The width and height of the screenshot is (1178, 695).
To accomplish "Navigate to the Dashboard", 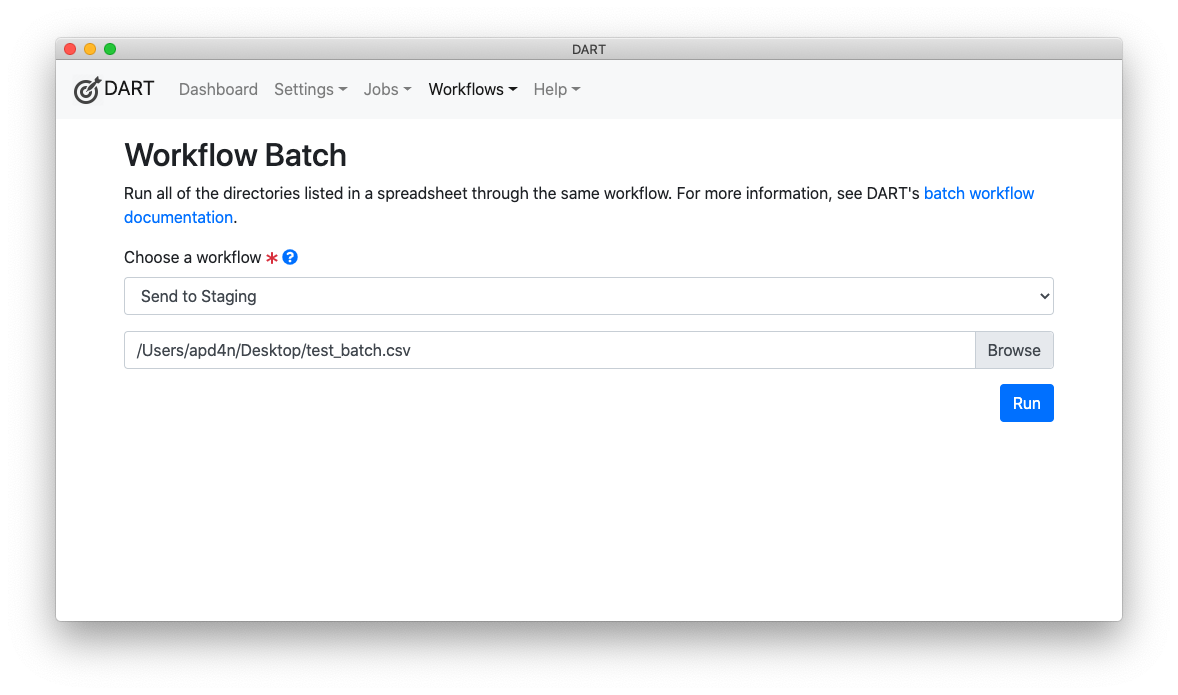I will click(218, 89).
